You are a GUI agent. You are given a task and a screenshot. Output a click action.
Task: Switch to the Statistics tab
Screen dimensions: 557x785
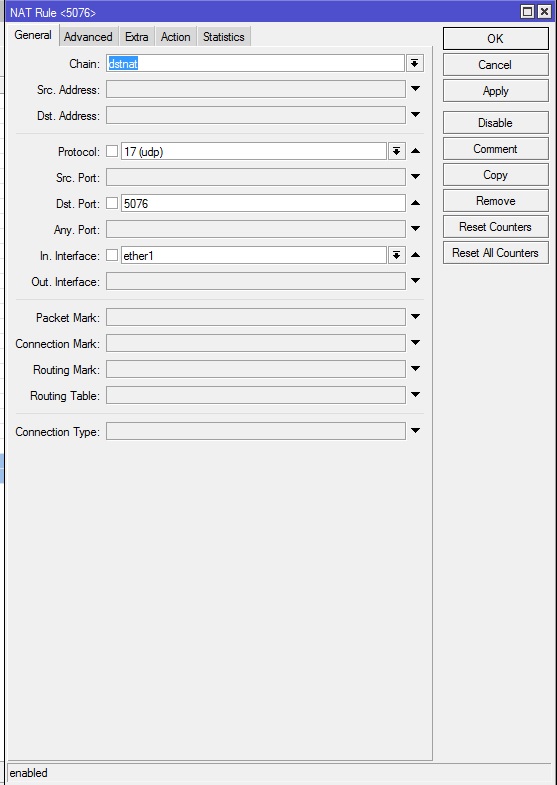(x=224, y=37)
